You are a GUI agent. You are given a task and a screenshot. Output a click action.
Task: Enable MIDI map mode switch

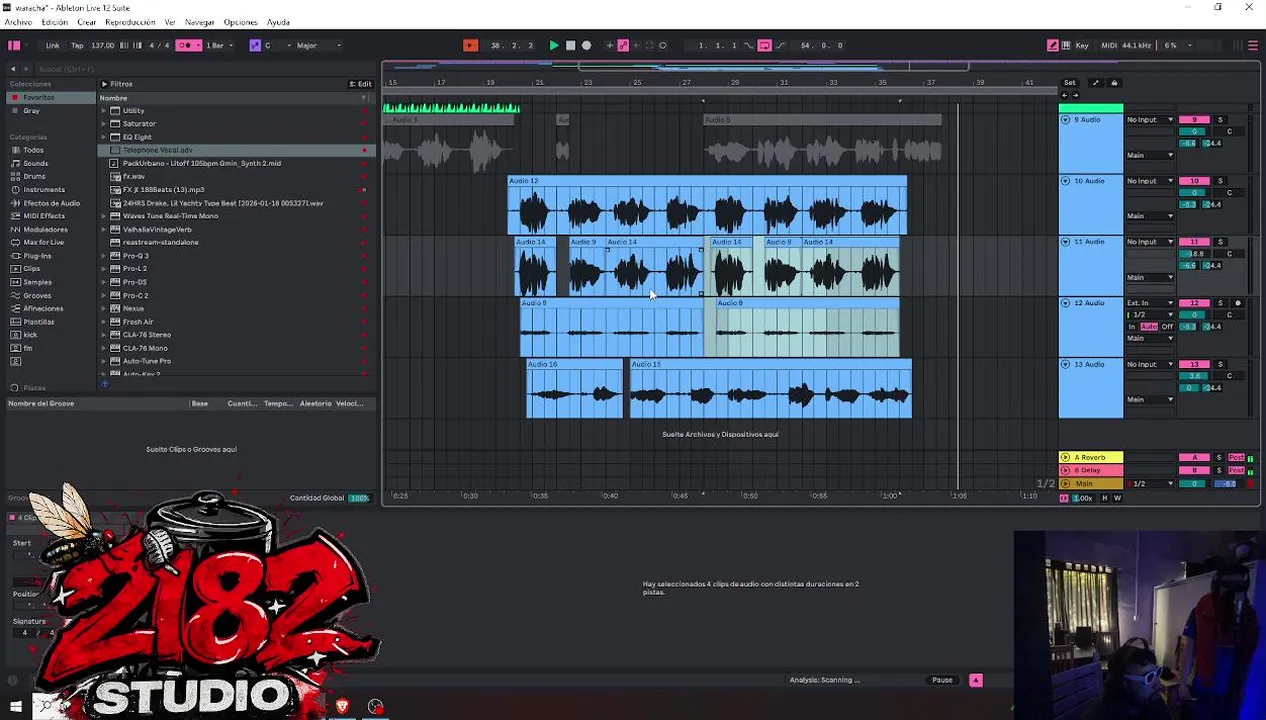point(1109,45)
